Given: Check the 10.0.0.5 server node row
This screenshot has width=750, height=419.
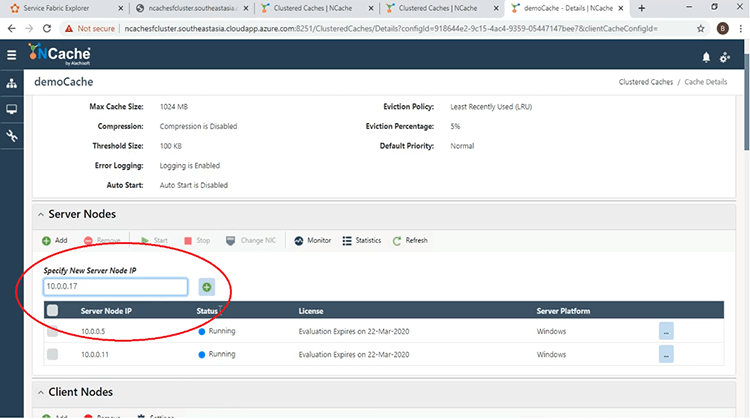Looking at the screenshot, I should pos(53,331).
